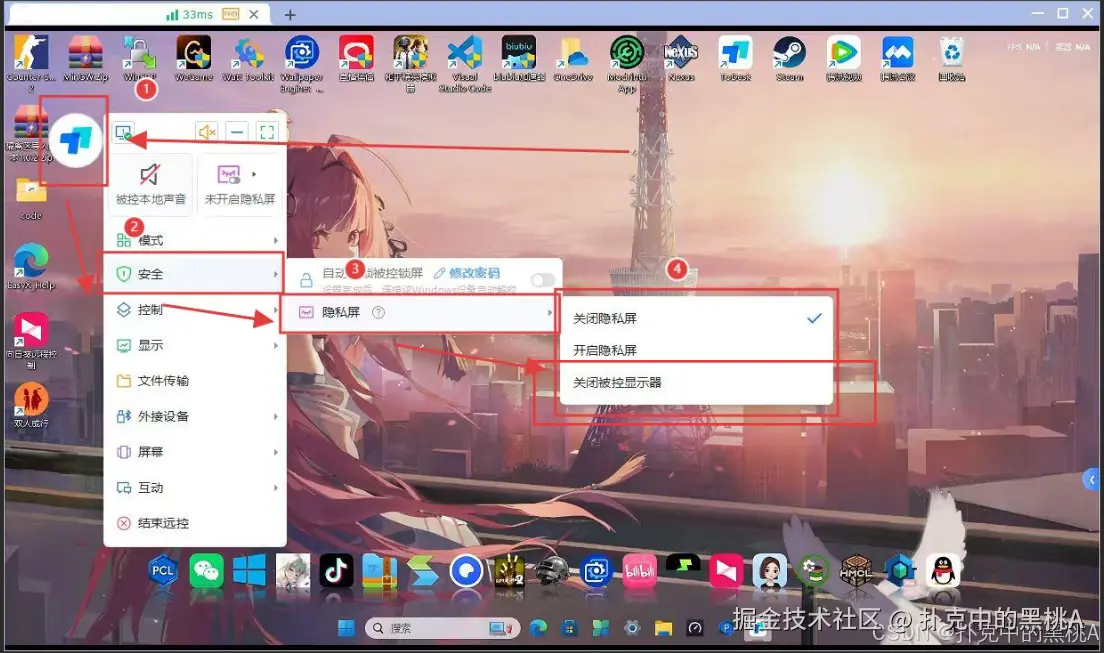1104x653 pixels.
Task: Expand the arrow on the 屏幕 row
Action: [x=275, y=452]
